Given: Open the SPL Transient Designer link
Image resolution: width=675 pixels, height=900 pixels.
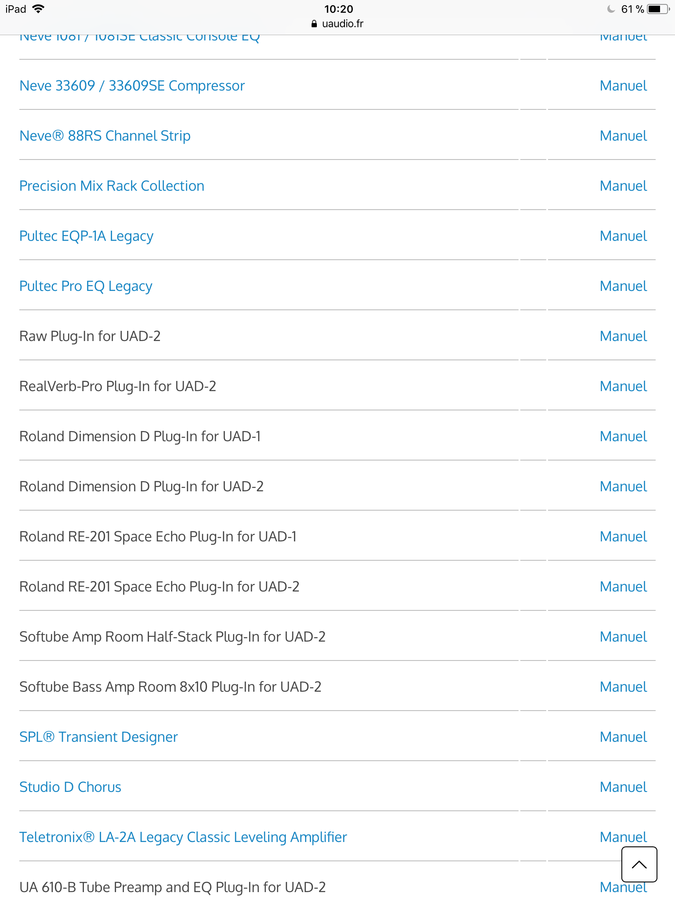Looking at the screenshot, I should tap(99, 736).
